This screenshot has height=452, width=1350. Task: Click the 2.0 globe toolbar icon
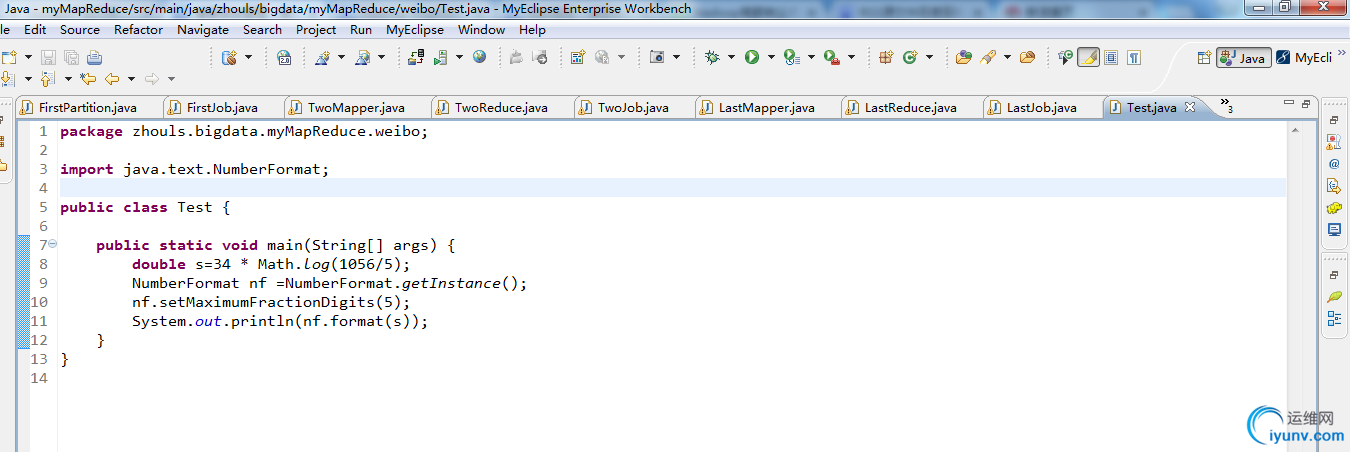284,57
